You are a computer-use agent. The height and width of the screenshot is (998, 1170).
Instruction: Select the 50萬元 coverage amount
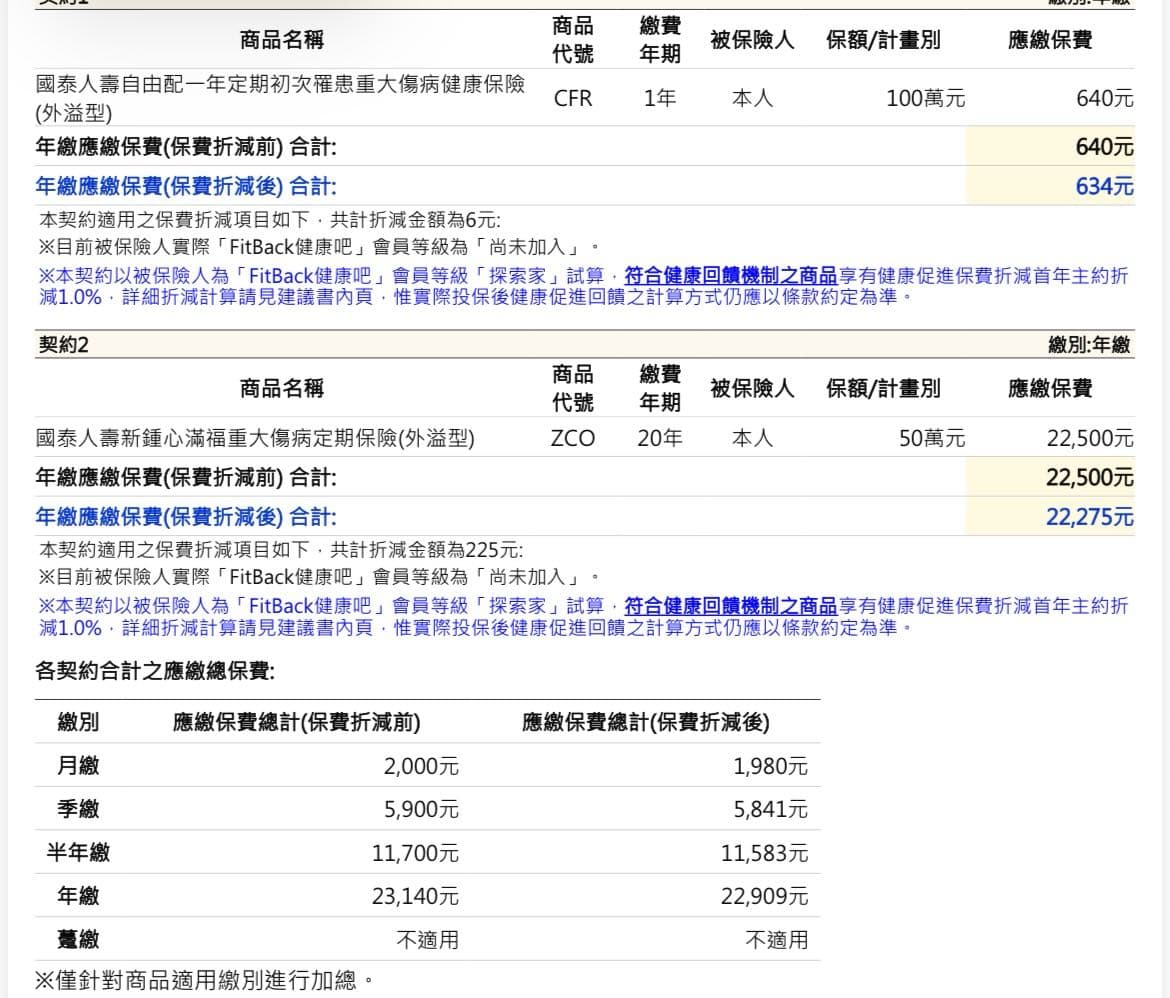point(932,438)
